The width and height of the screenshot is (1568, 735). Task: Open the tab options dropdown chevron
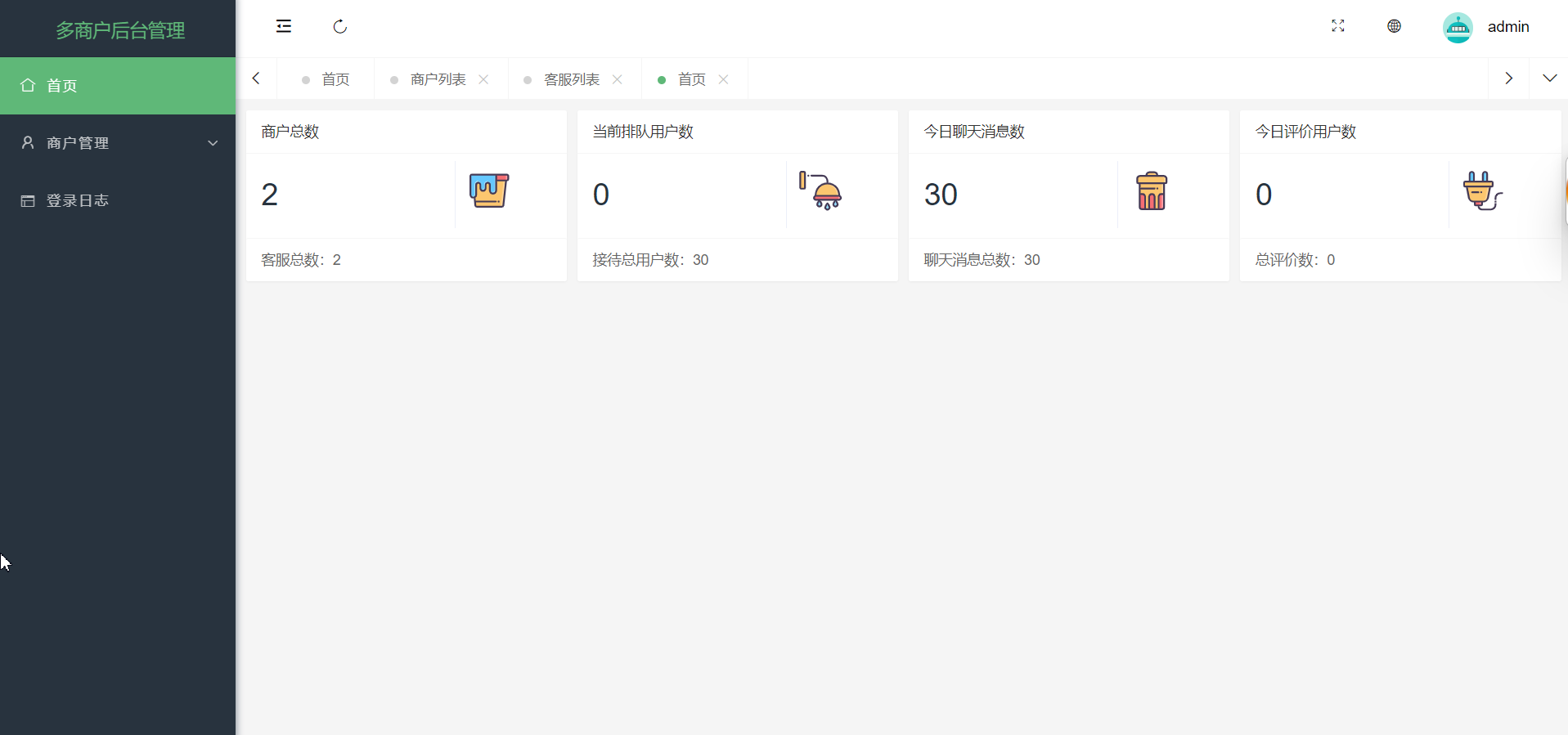pos(1550,78)
